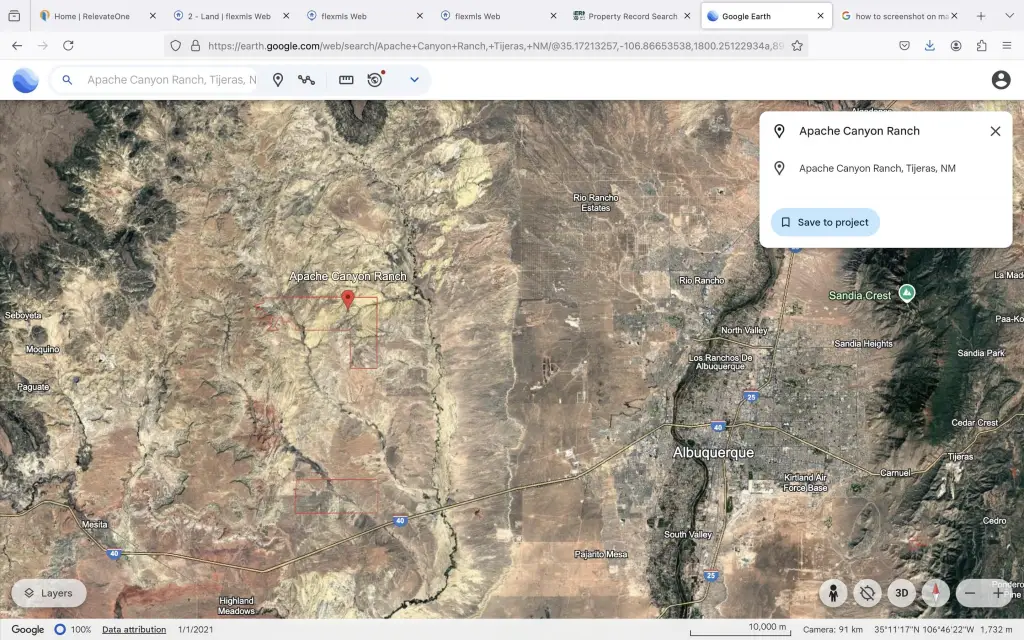The height and width of the screenshot is (640, 1024).
Task: Click the Add placemark pin icon
Action: 278,80
